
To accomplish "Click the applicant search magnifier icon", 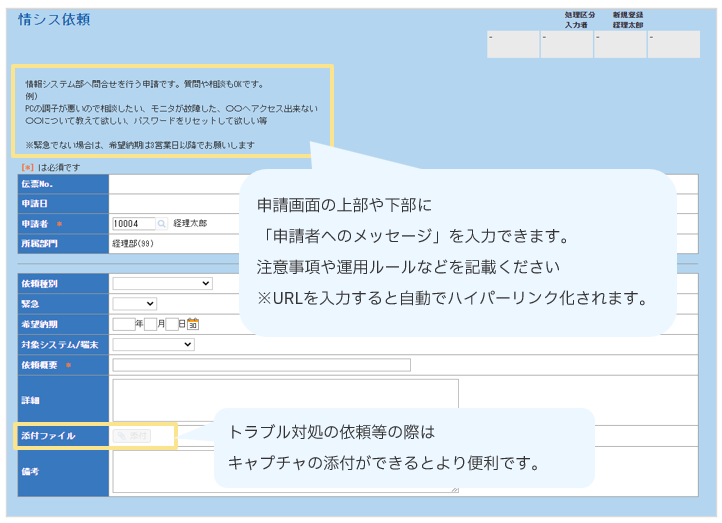I will click(x=163, y=224).
